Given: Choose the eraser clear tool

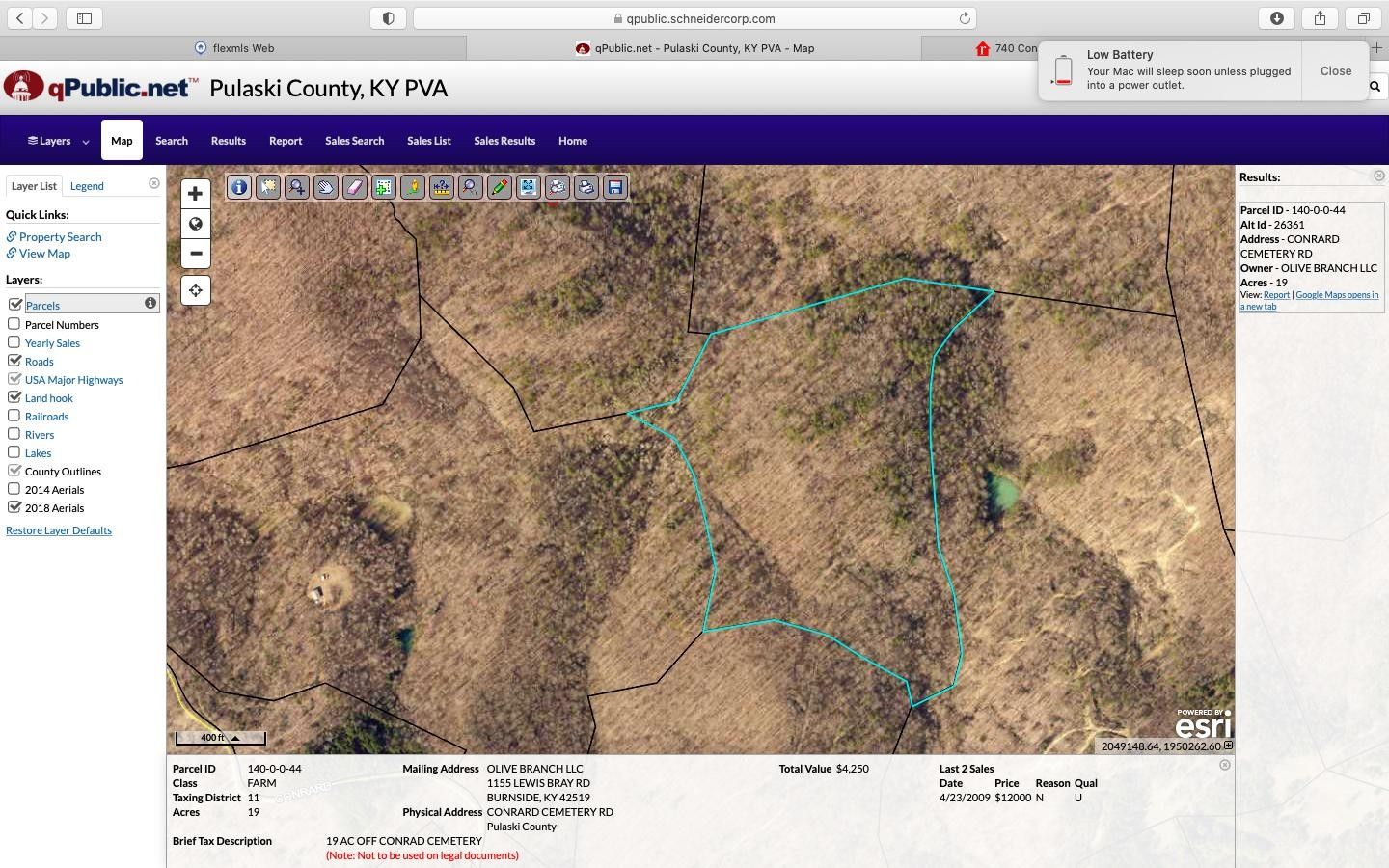Looking at the screenshot, I should (355, 187).
